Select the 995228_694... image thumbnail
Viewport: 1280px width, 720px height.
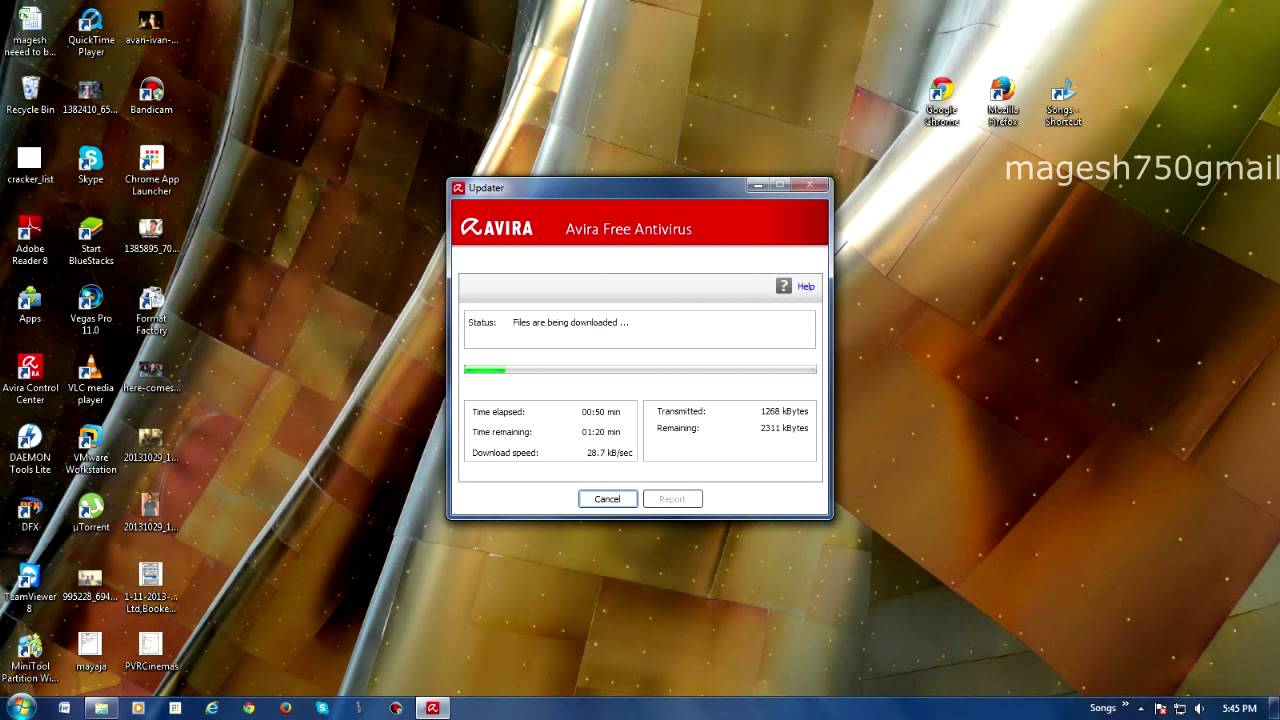[x=91, y=584]
